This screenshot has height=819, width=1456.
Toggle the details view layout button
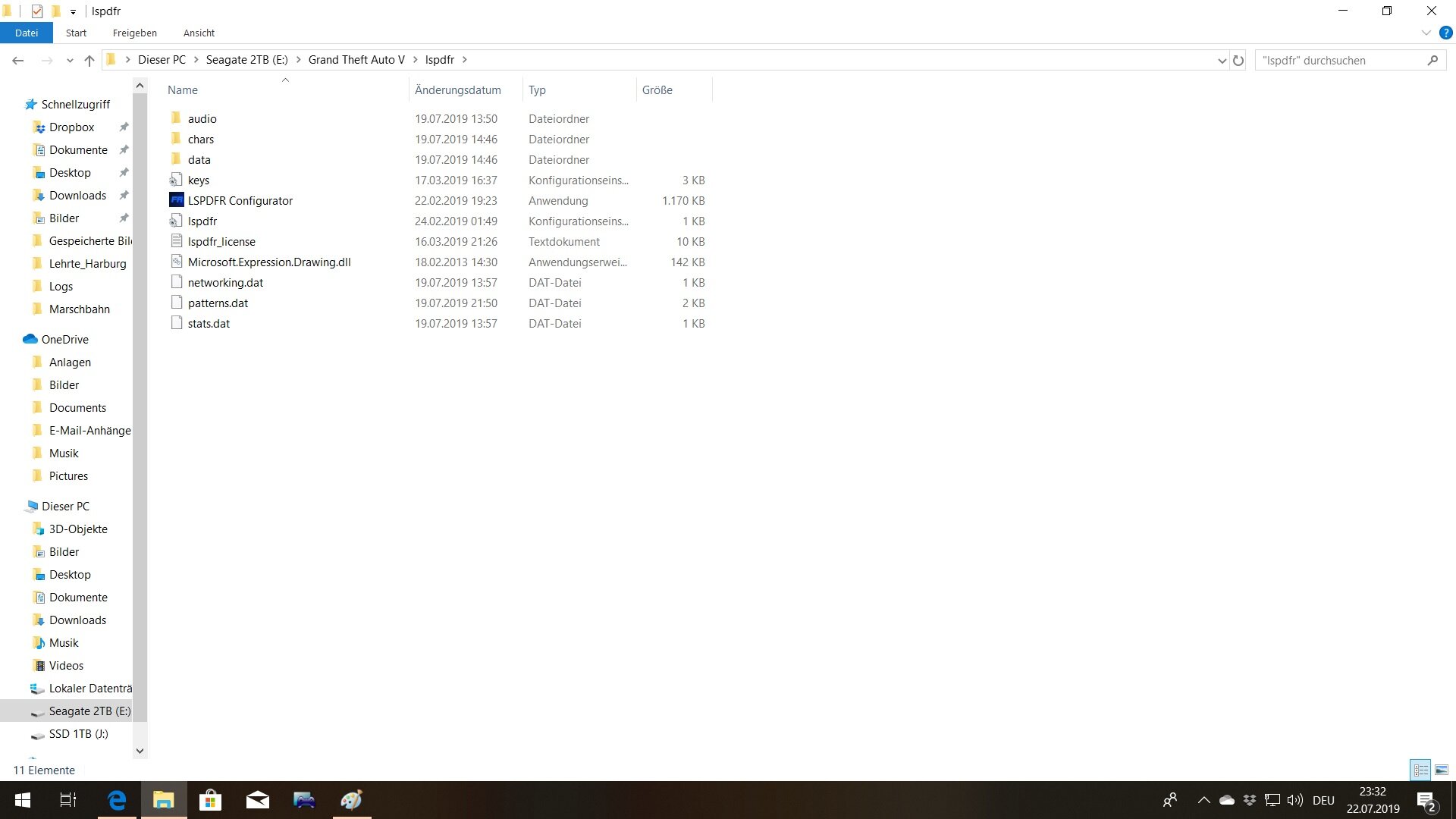pyautogui.click(x=1420, y=770)
